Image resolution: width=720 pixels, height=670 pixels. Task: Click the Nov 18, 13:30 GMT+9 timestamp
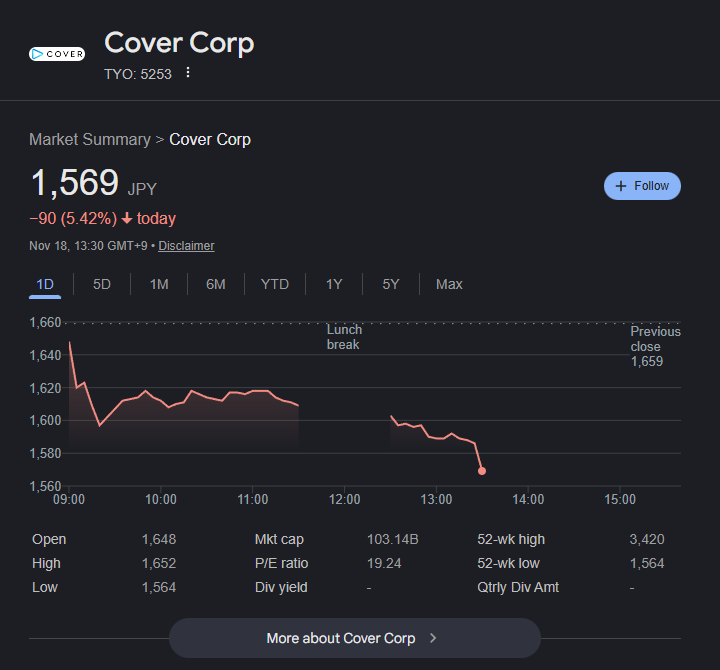click(x=88, y=246)
